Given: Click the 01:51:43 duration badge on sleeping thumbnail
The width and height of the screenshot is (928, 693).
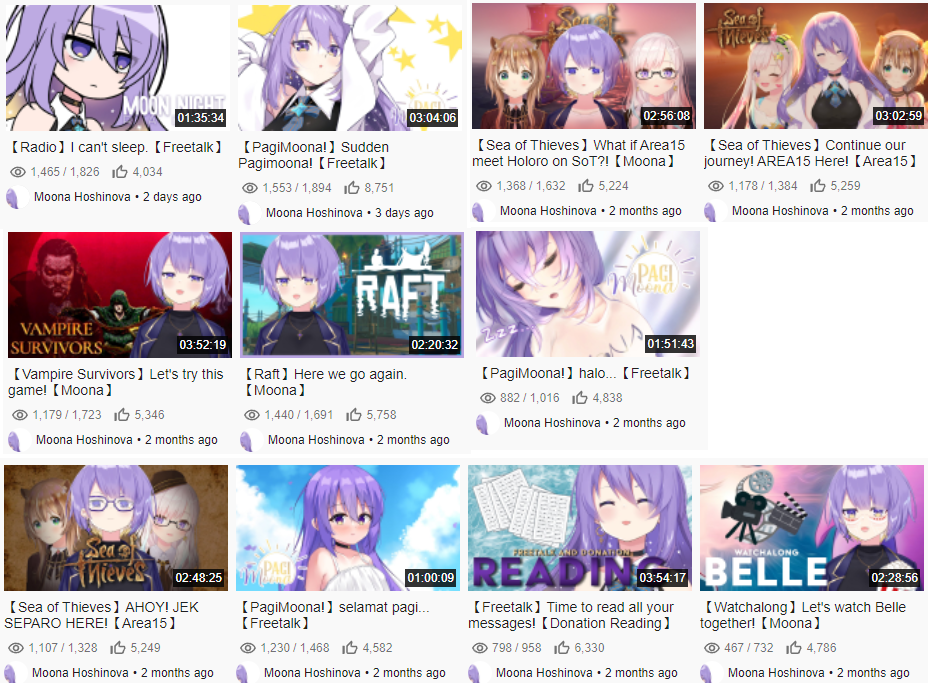Looking at the screenshot, I should (670, 344).
